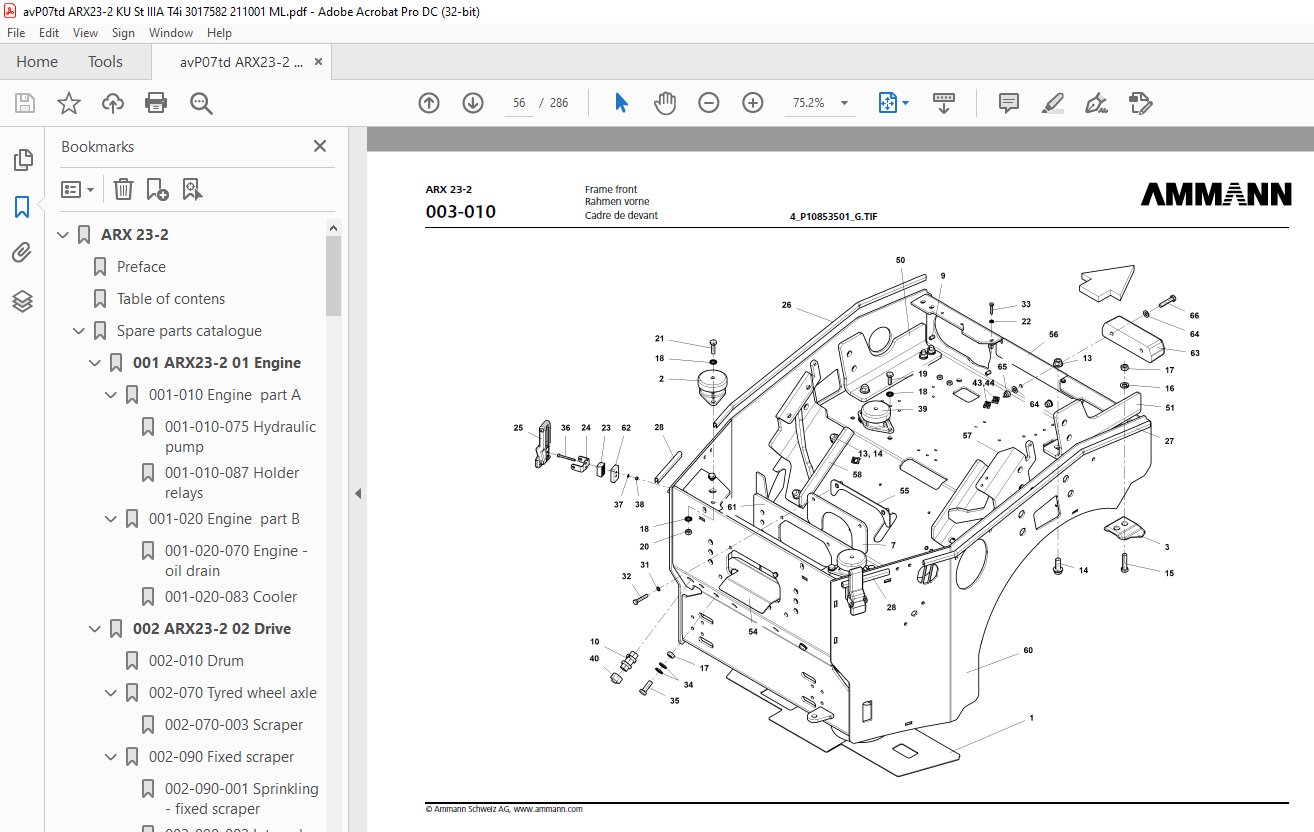1314x832 pixels.
Task: Select the Highlight text pen tool
Action: pyautogui.click(x=1052, y=103)
